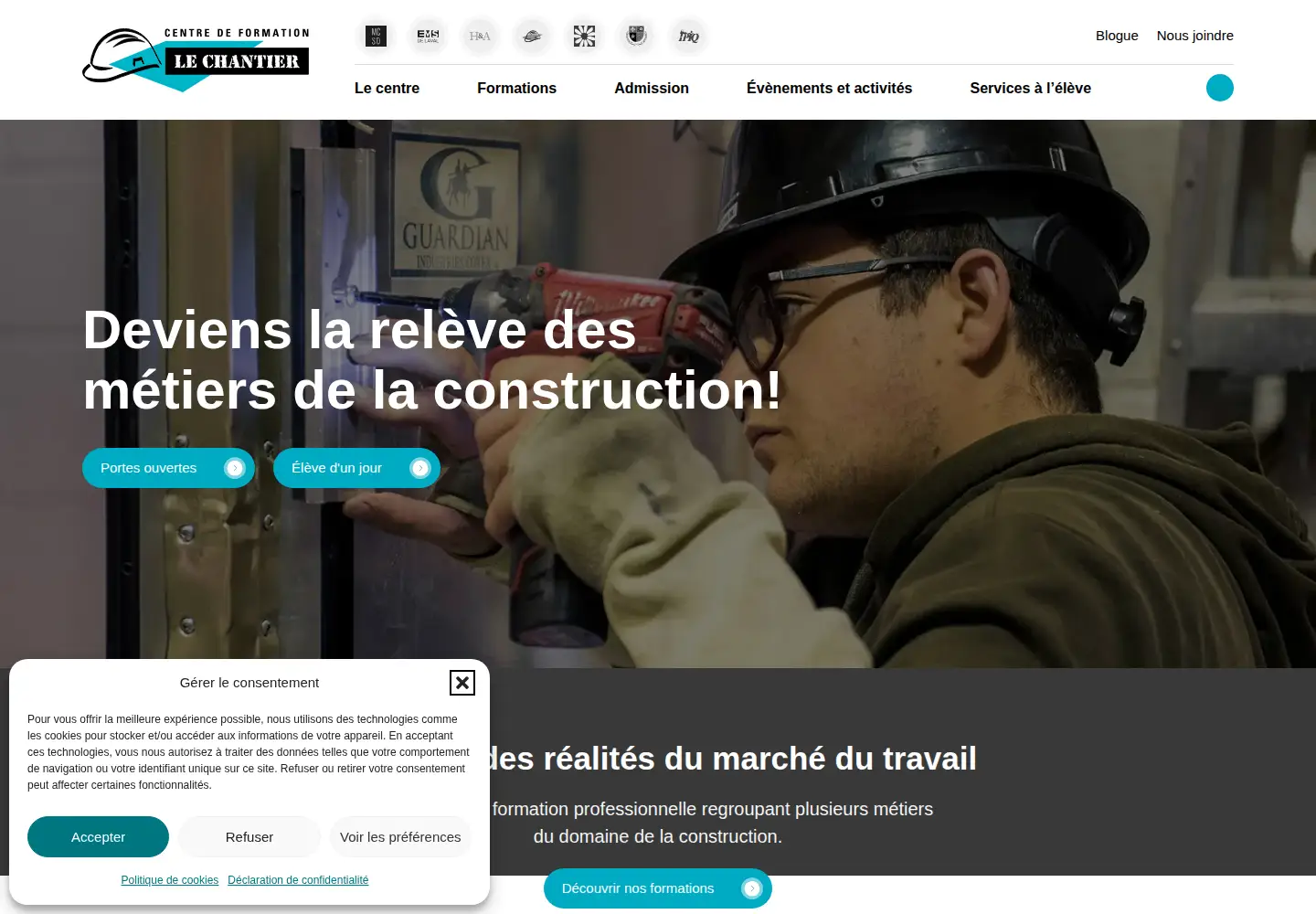Decline cookies with Refuser button
The width and height of the screenshot is (1316, 914).
coord(249,837)
